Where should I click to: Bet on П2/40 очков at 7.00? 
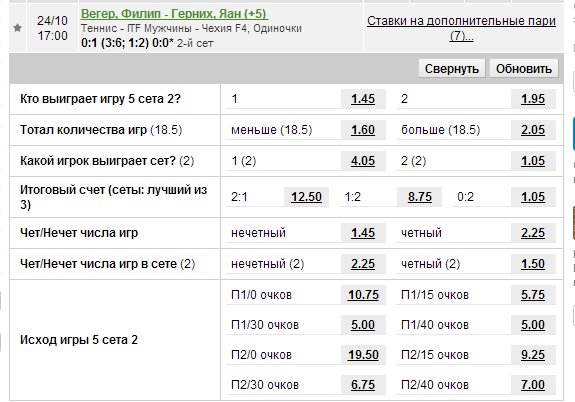pos(533,385)
